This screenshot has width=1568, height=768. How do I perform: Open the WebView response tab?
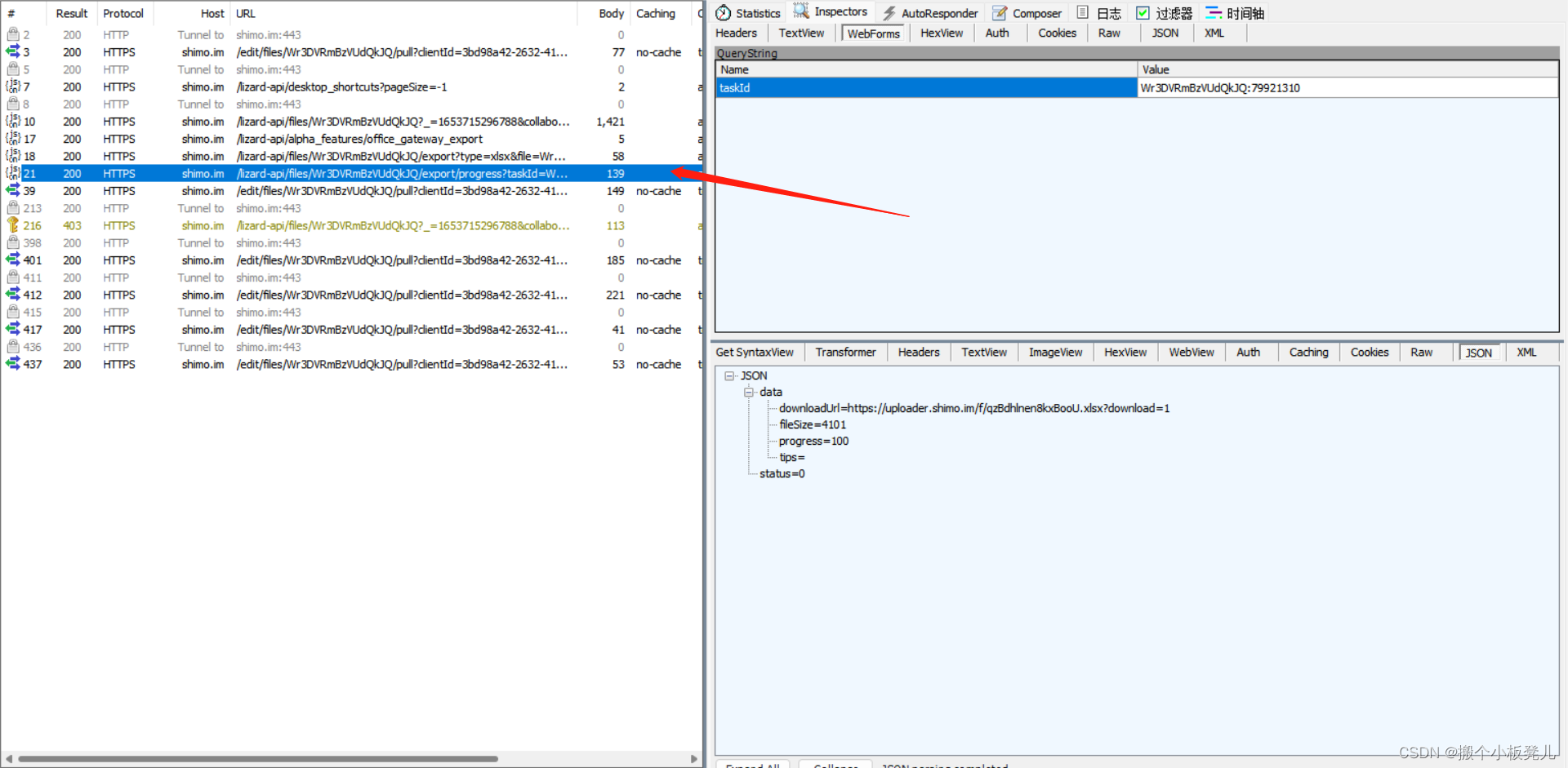(1191, 352)
